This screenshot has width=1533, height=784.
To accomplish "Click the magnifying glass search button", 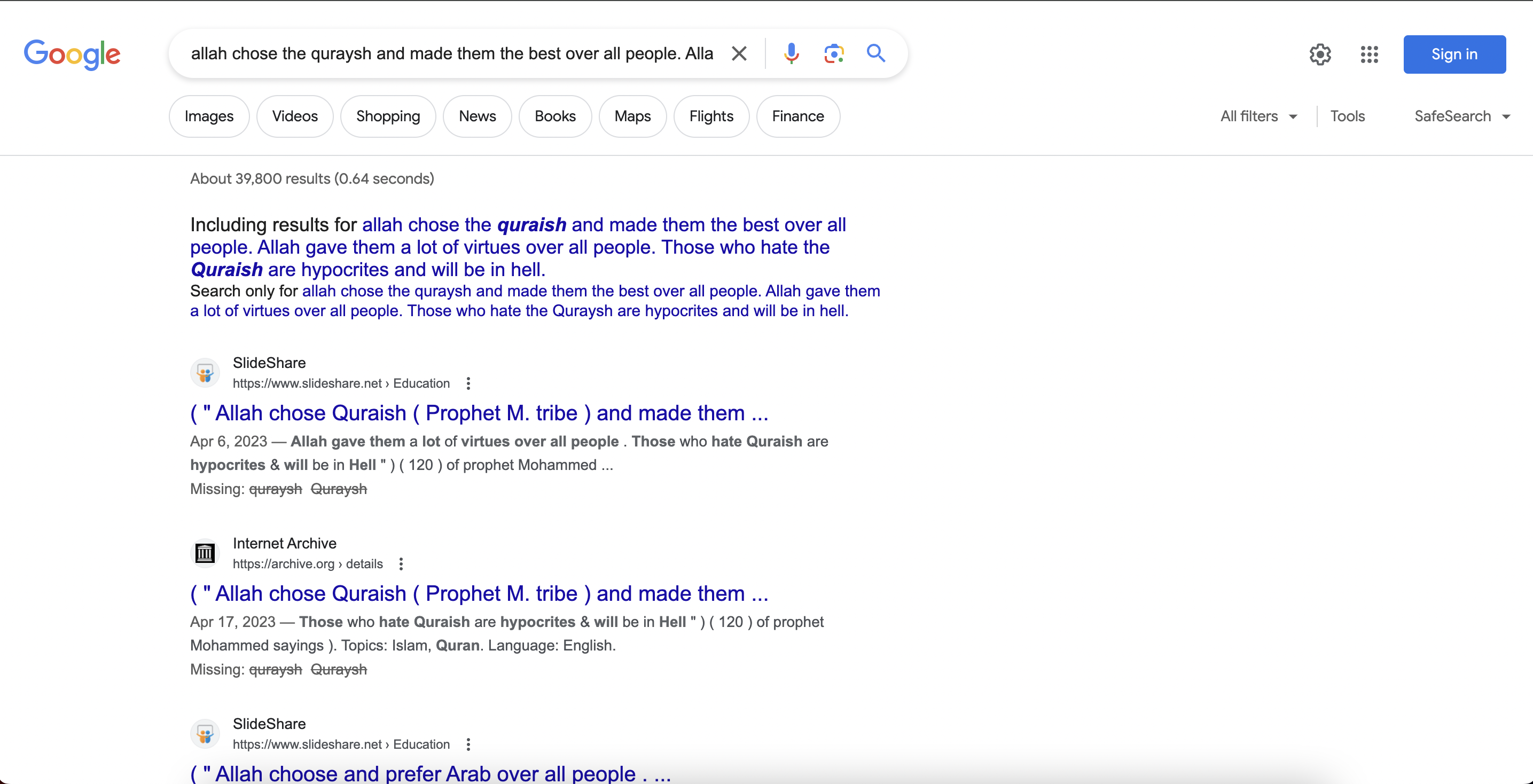I will [x=875, y=53].
